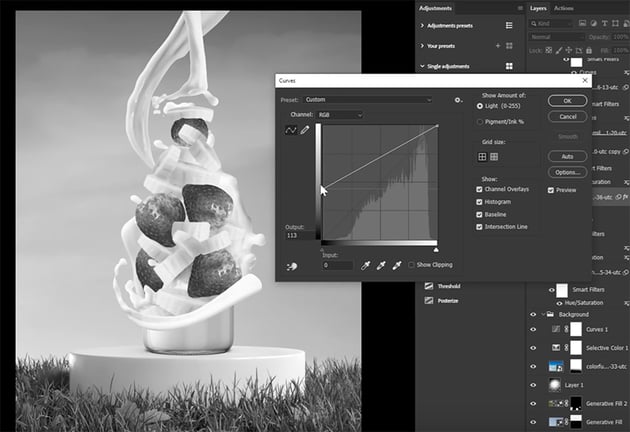
Task: Open the Adjustments panel menu
Action: pos(520,8)
